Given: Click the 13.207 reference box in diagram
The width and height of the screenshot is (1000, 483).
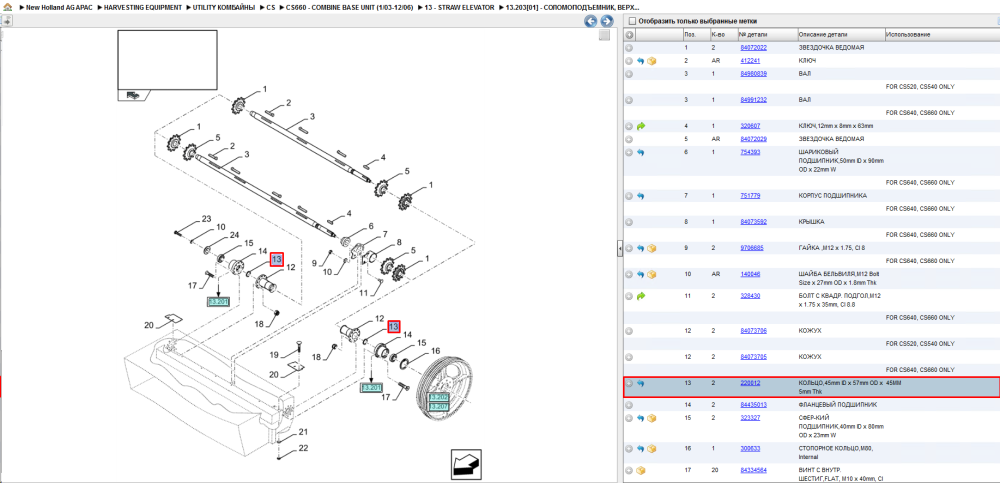Looking at the screenshot, I should click(x=439, y=405).
